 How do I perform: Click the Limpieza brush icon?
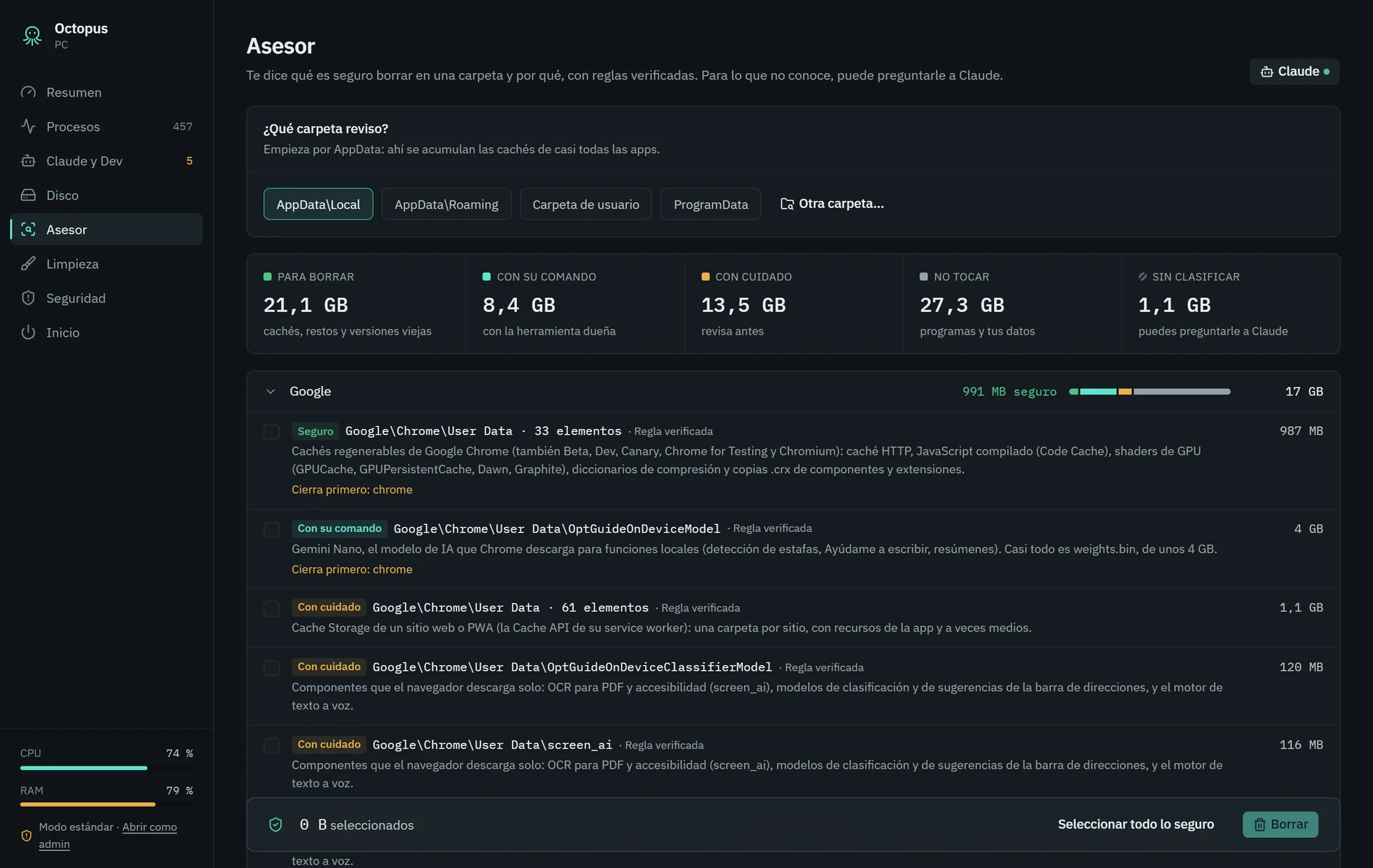(28, 264)
